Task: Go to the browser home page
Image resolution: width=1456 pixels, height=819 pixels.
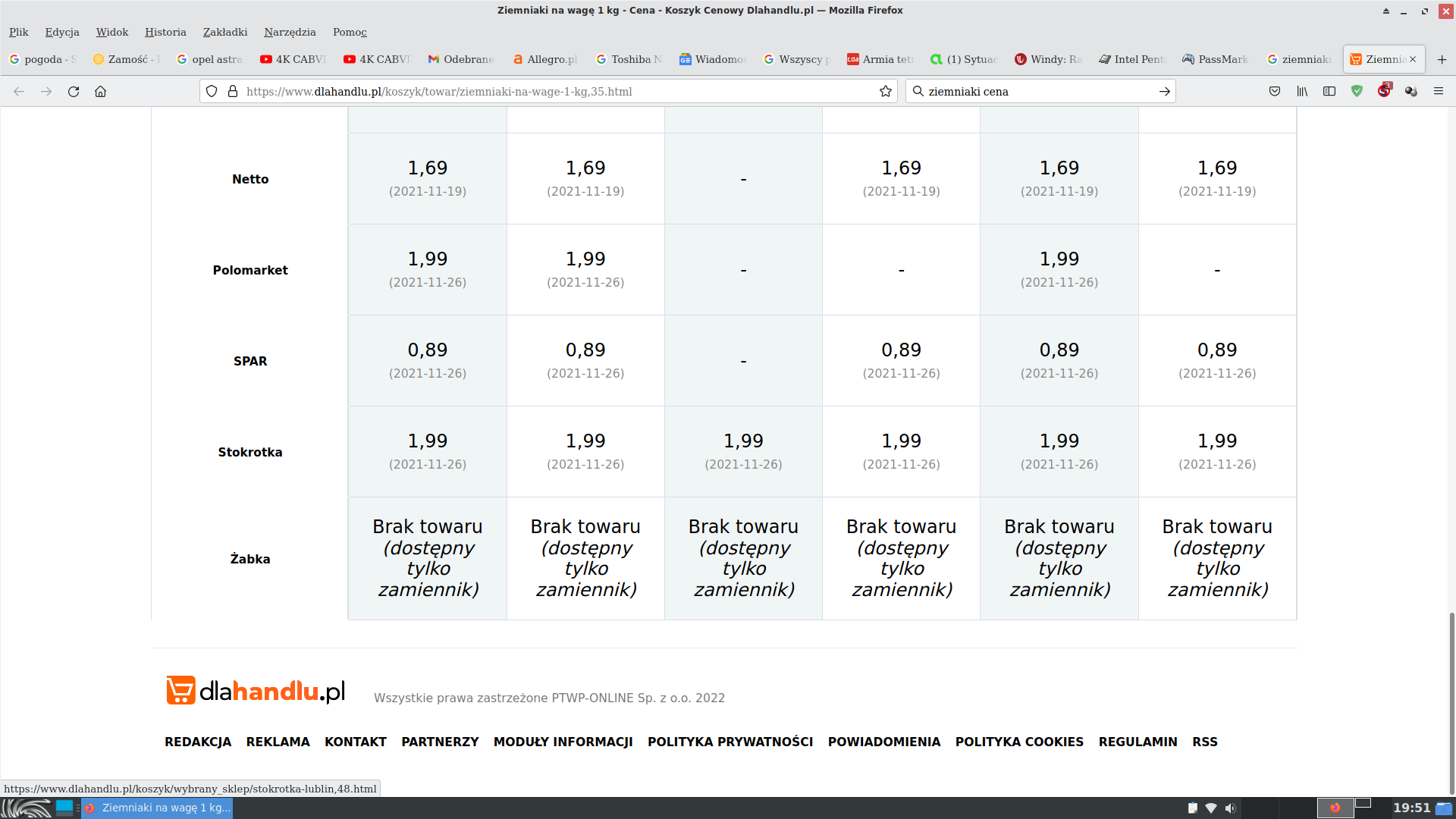Action: point(100,91)
